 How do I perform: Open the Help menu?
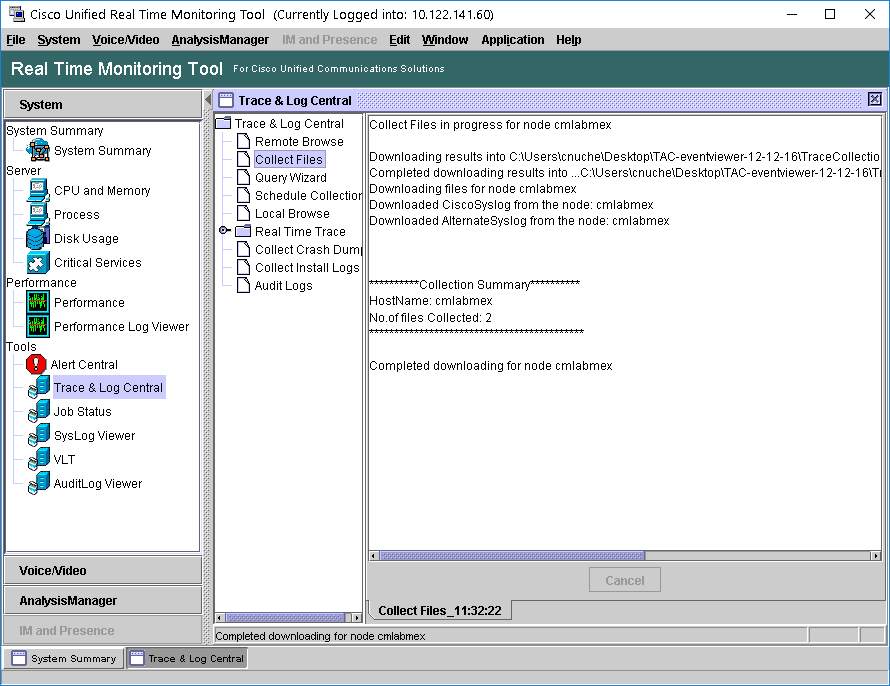click(569, 40)
